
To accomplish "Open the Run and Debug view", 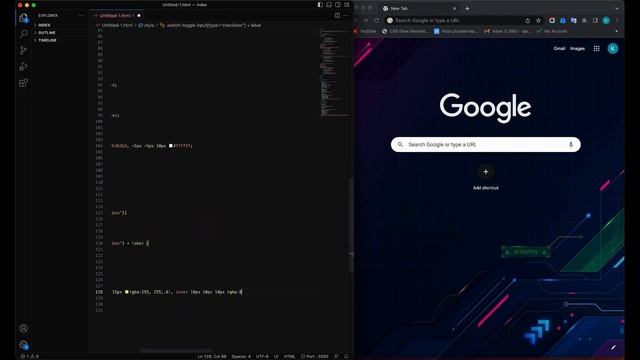I will click(x=23, y=66).
